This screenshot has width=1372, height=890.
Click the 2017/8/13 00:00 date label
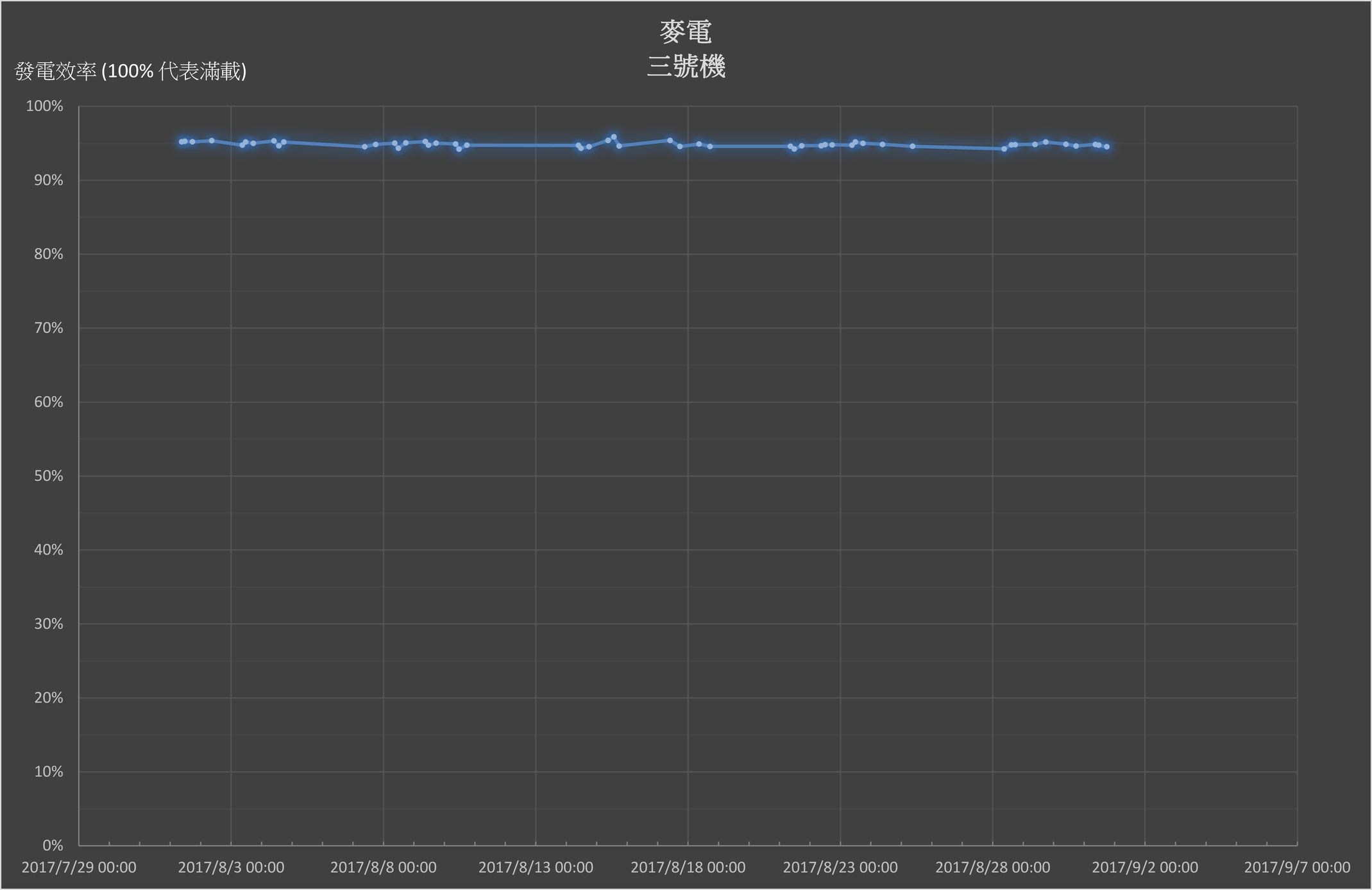click(536, 868)
